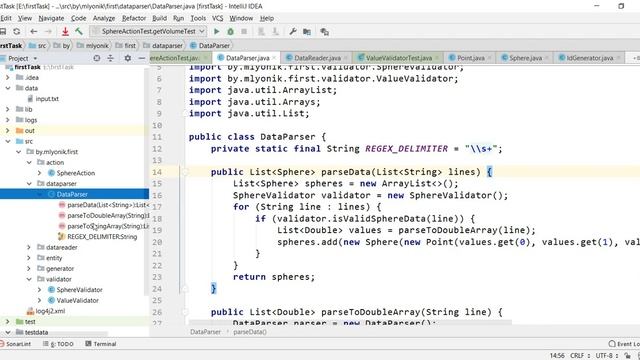Image resolution: width=640 pixels, height=360 pixels.
Task: Click the red Update Project download icon
Action: click(x=65, y=31)
